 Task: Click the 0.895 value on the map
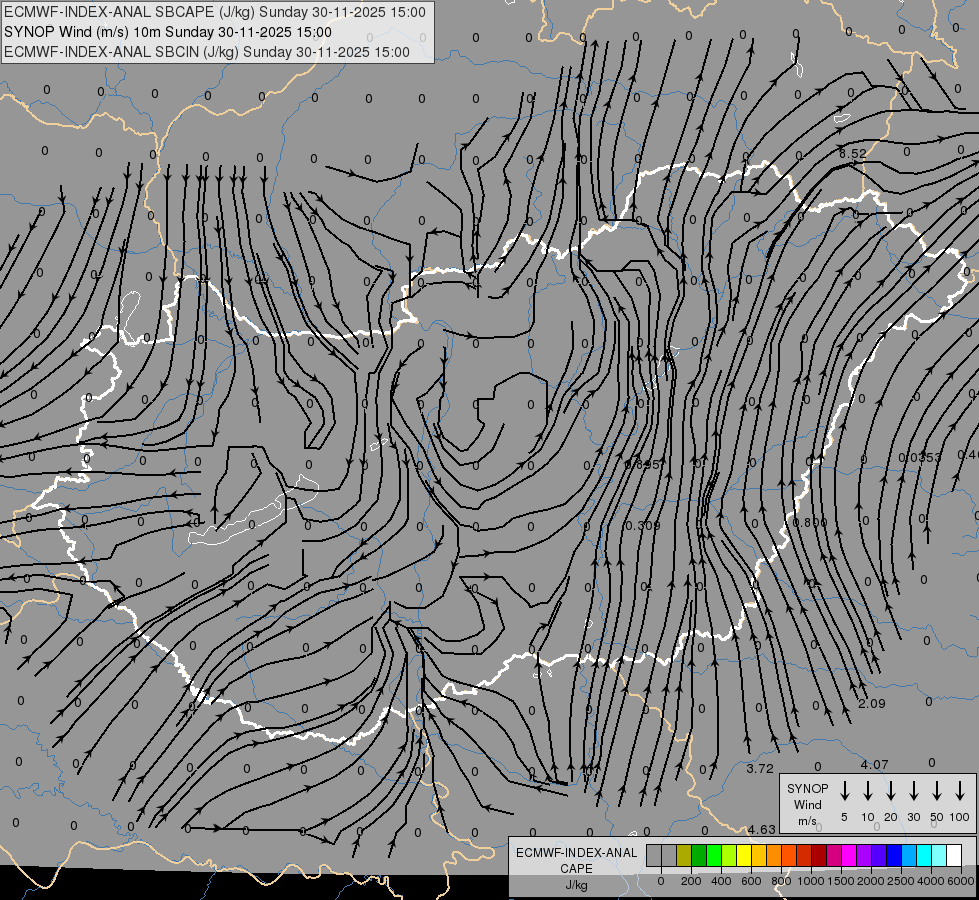click(642, 465)
